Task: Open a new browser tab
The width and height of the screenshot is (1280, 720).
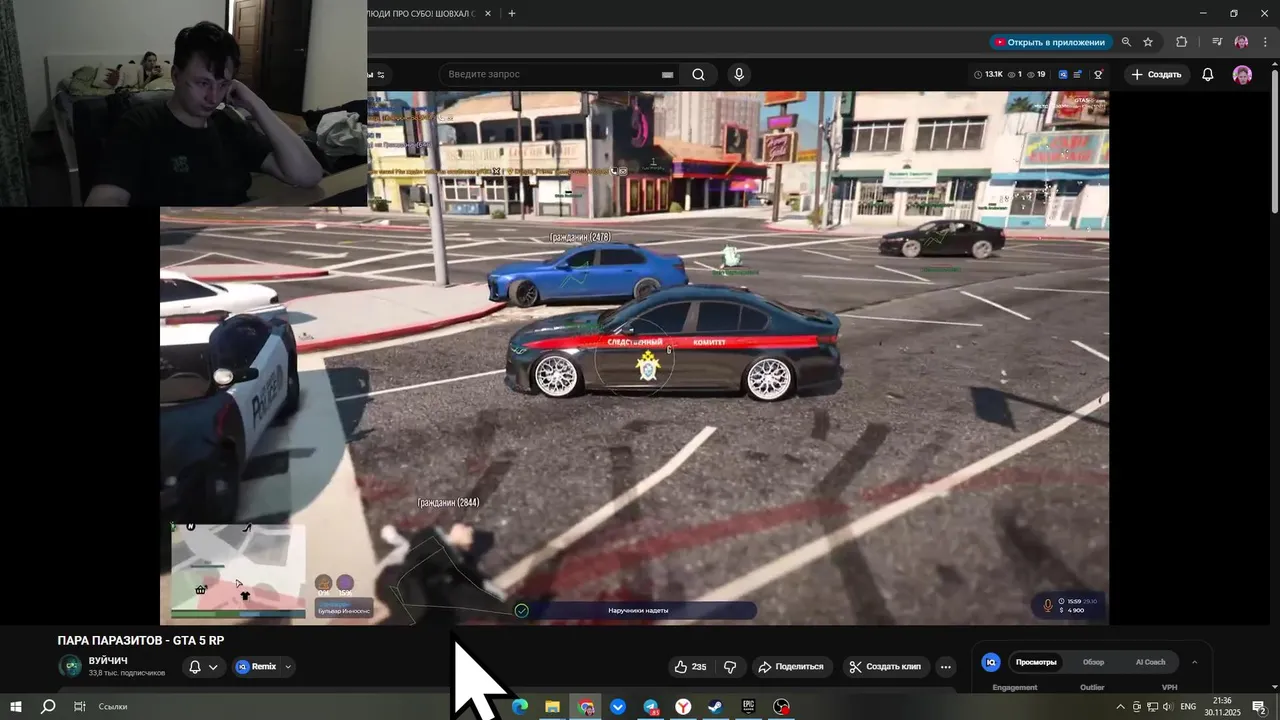Action: 512,14
